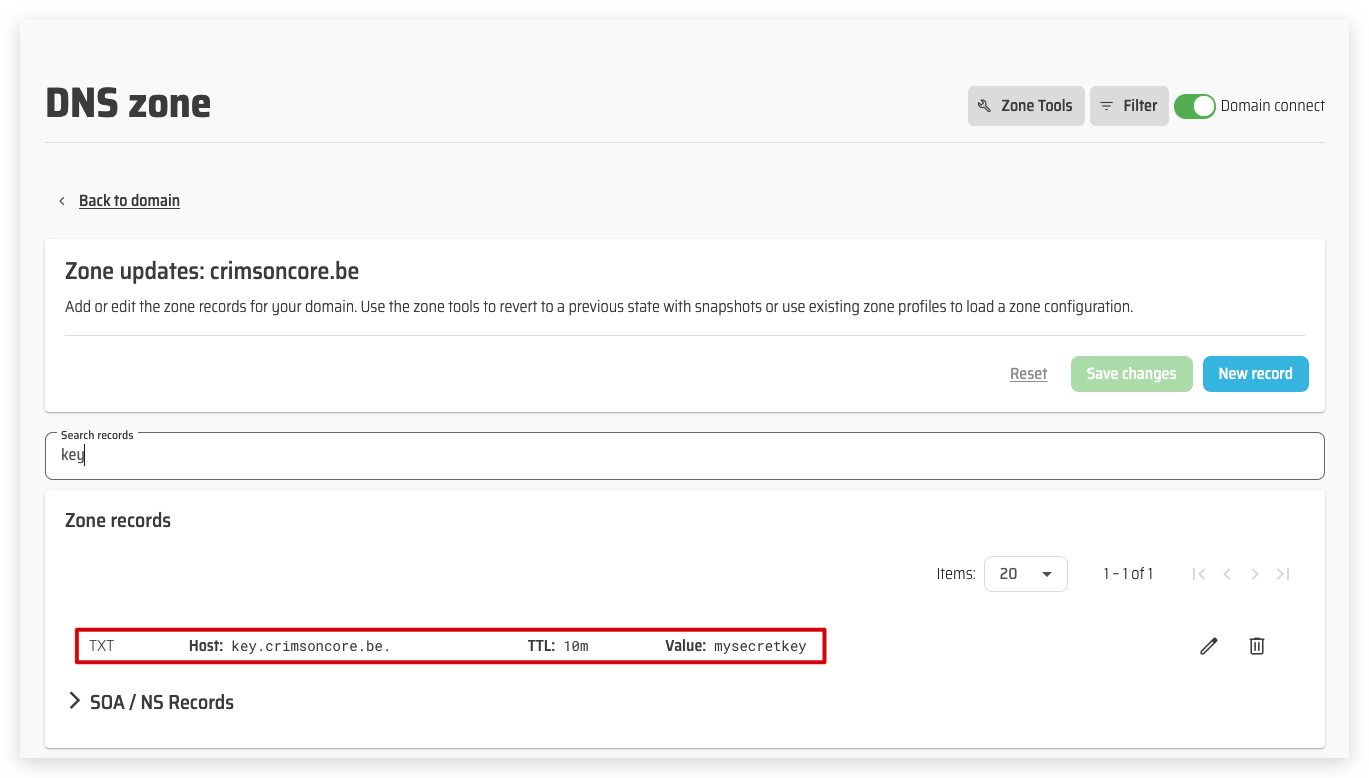Edit the key.crimsoncore.be TXT record
Viewport: 1369px width, 778px height.
tap(1209, 646)
